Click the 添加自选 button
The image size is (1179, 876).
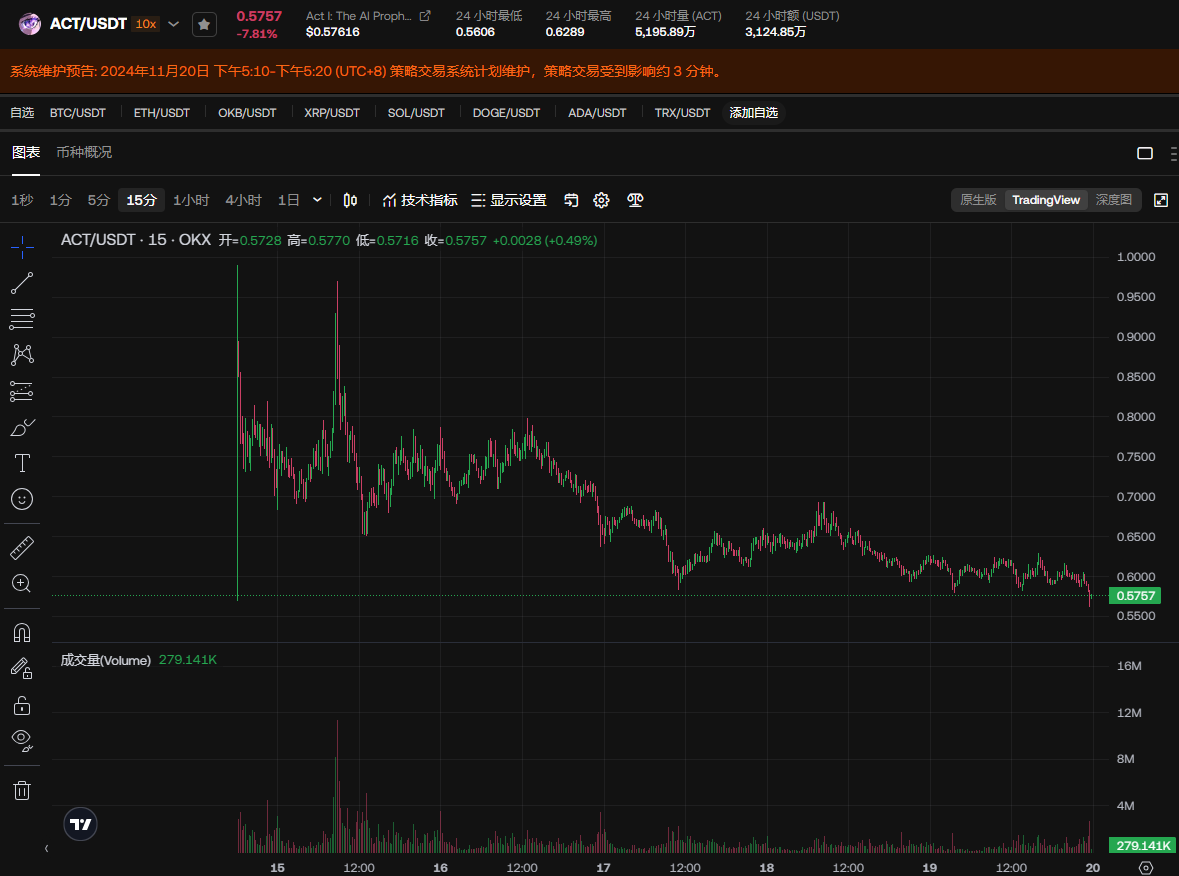click(753, 113)
